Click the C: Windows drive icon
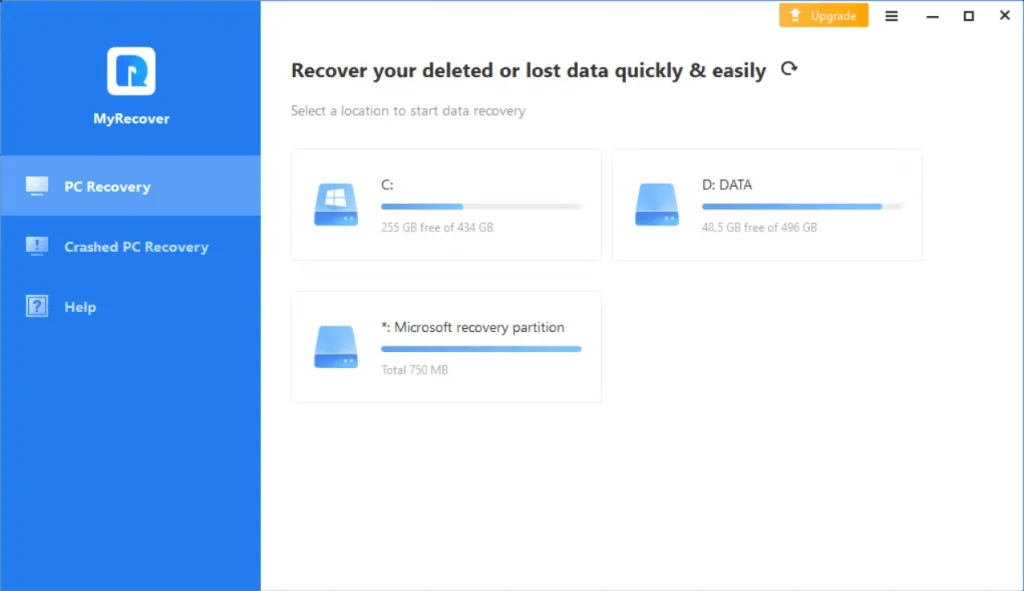This screenshot has width=1024, height=591. pyautogui.click(x=336, y=204)
